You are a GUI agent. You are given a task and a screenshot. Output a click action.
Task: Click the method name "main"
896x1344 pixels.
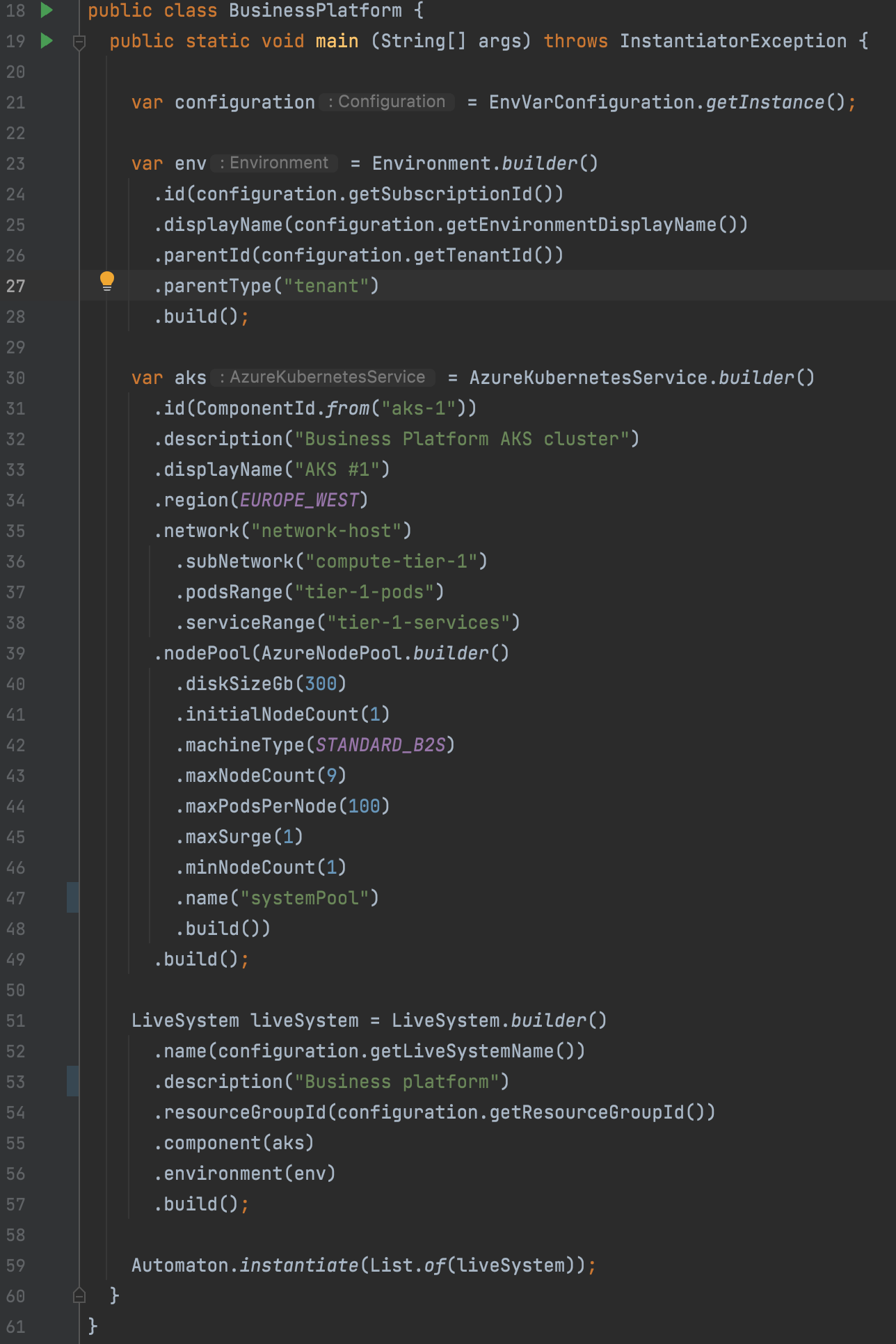point(337,41)
